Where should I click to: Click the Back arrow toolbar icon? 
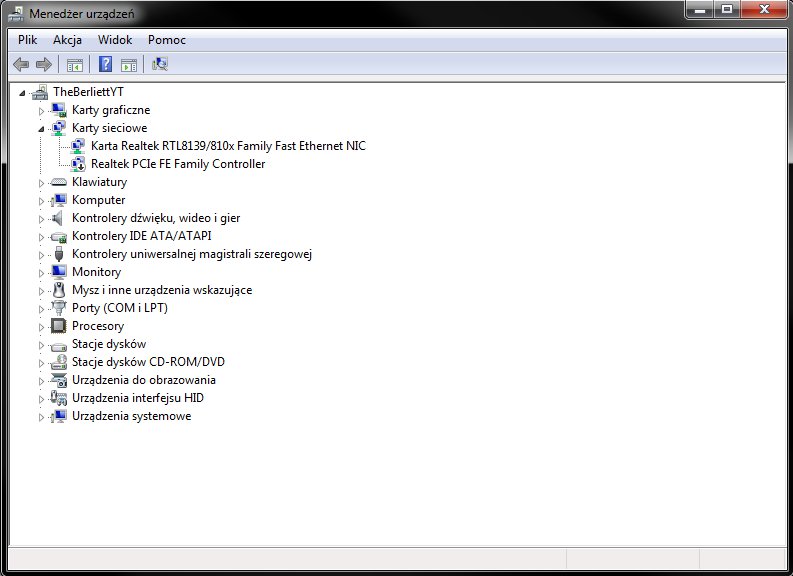(x=21, y=64)
